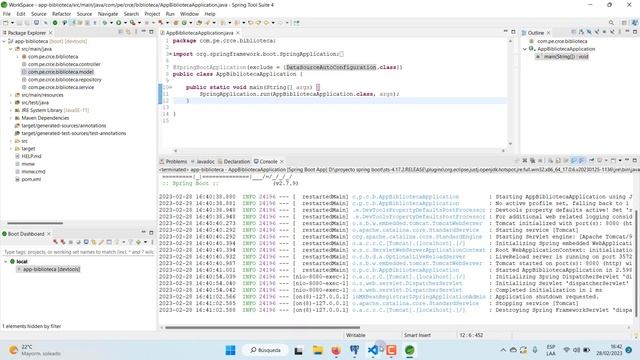Open Spring Tool Suite taskbar icon
640x360 pixels.
click(410, 350)
